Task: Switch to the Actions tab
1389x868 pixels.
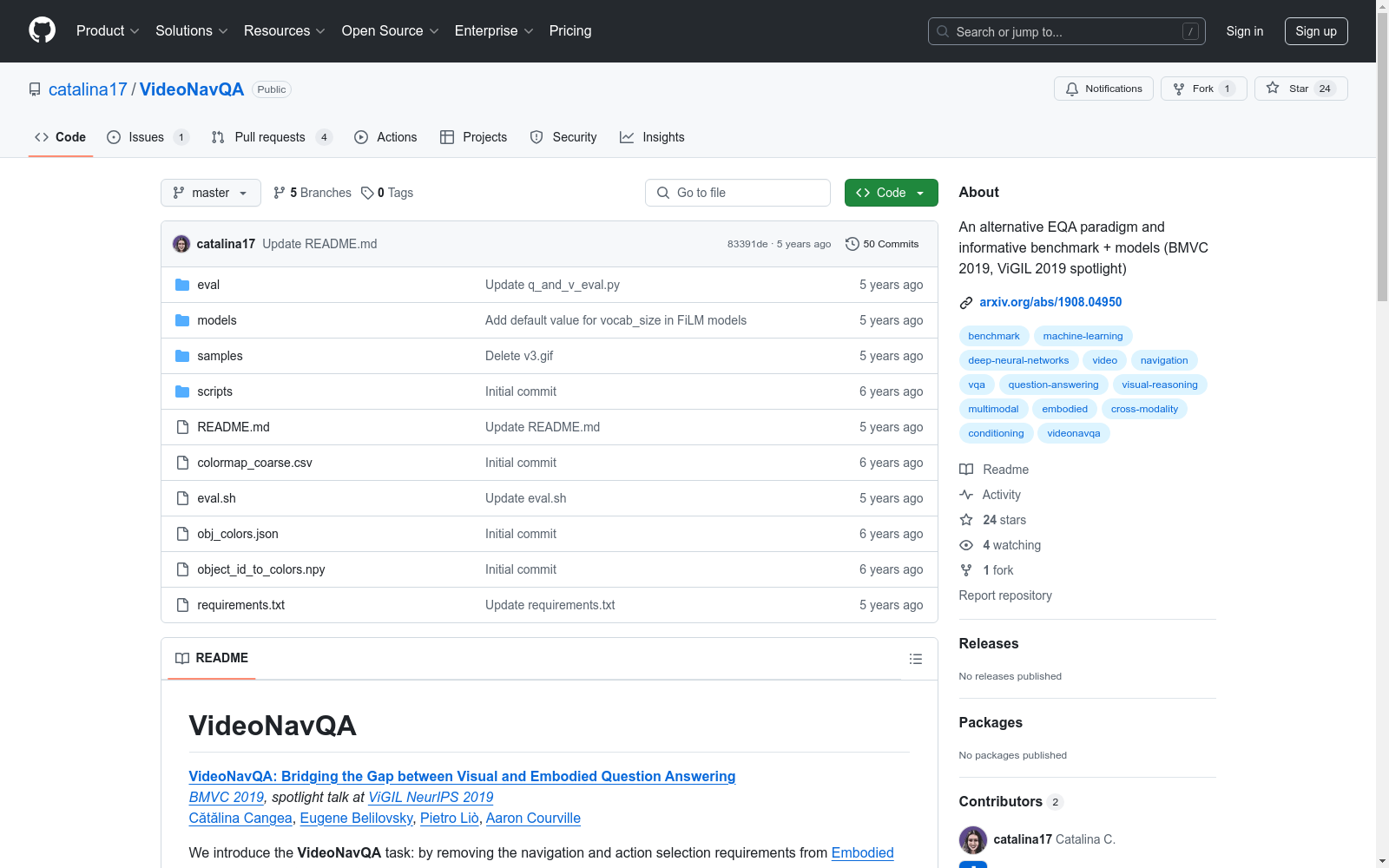Action: tap(385, 137)
